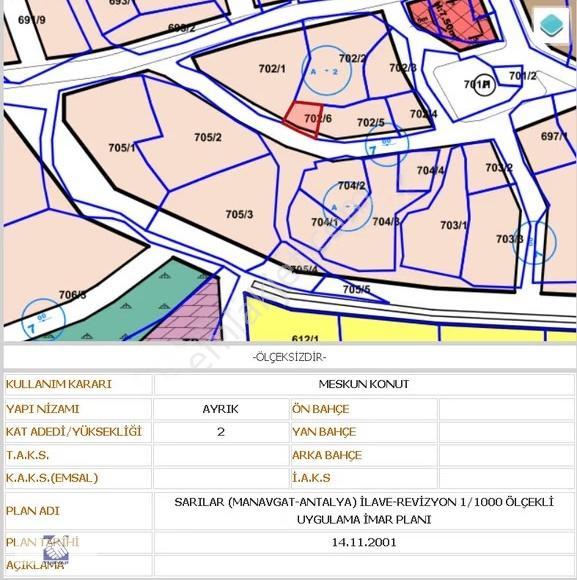The height and width of the screenshot is (580, 577).
Task: Click the MESKUN KONUT usage value
Action: pos(364,384)
